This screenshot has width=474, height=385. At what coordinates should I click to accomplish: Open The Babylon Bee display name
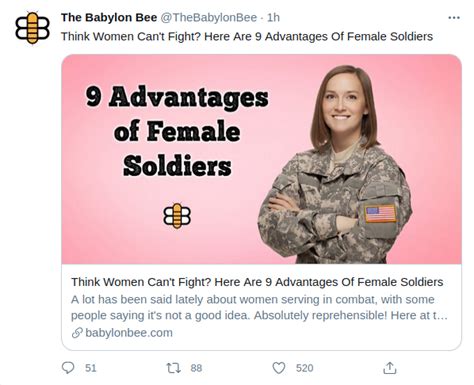[x=109, y=18]
